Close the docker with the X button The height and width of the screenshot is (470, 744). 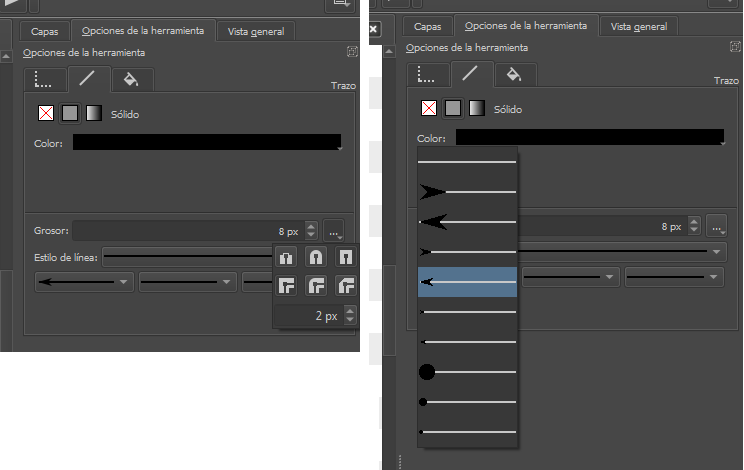pyautogui.click(x=373, y=29)
